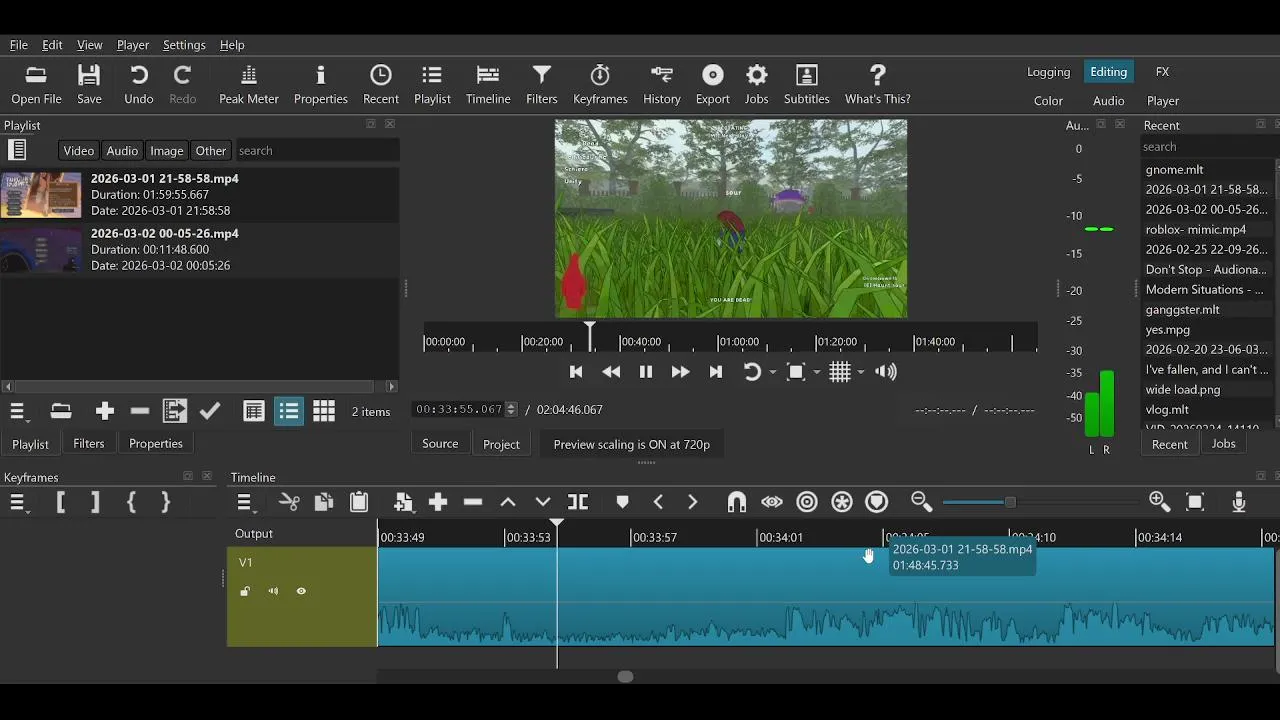Switch the playlist to the details table view

pos(254,411)
